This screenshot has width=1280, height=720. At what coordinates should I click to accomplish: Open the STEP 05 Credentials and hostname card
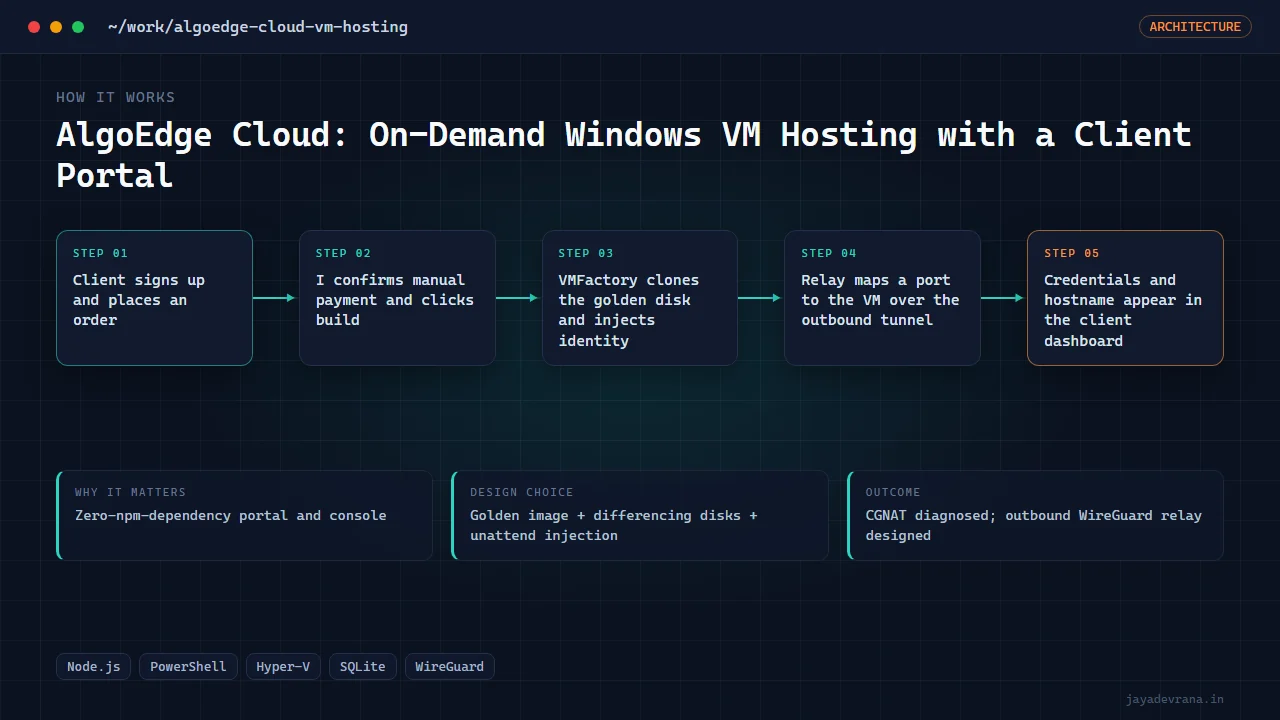[x=1125, y=298]
